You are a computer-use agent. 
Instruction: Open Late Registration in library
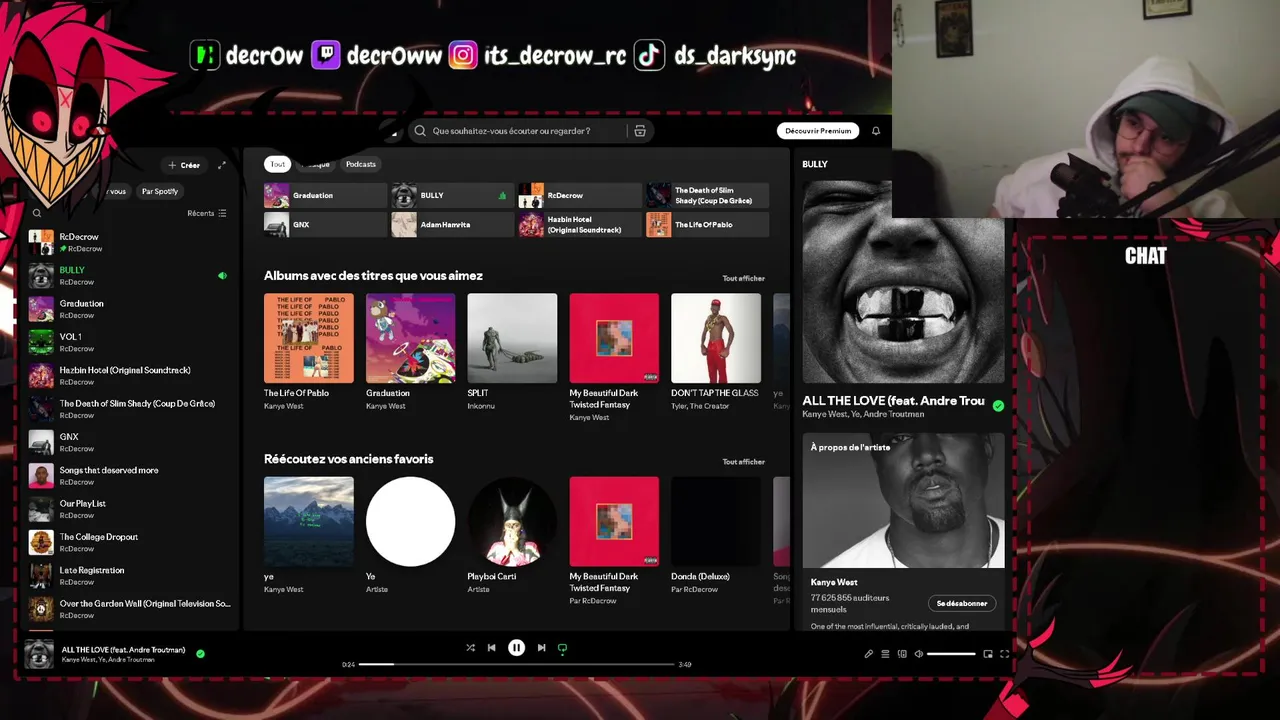[130, 576]
